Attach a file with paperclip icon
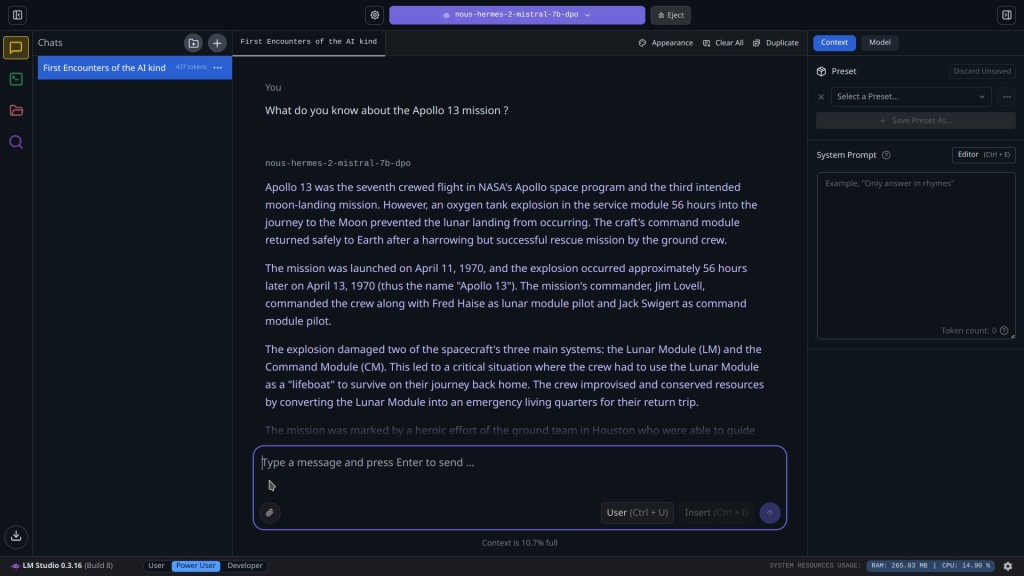Screen dimensions: 1024x576 pyautogui.click(x=270, y=513)
